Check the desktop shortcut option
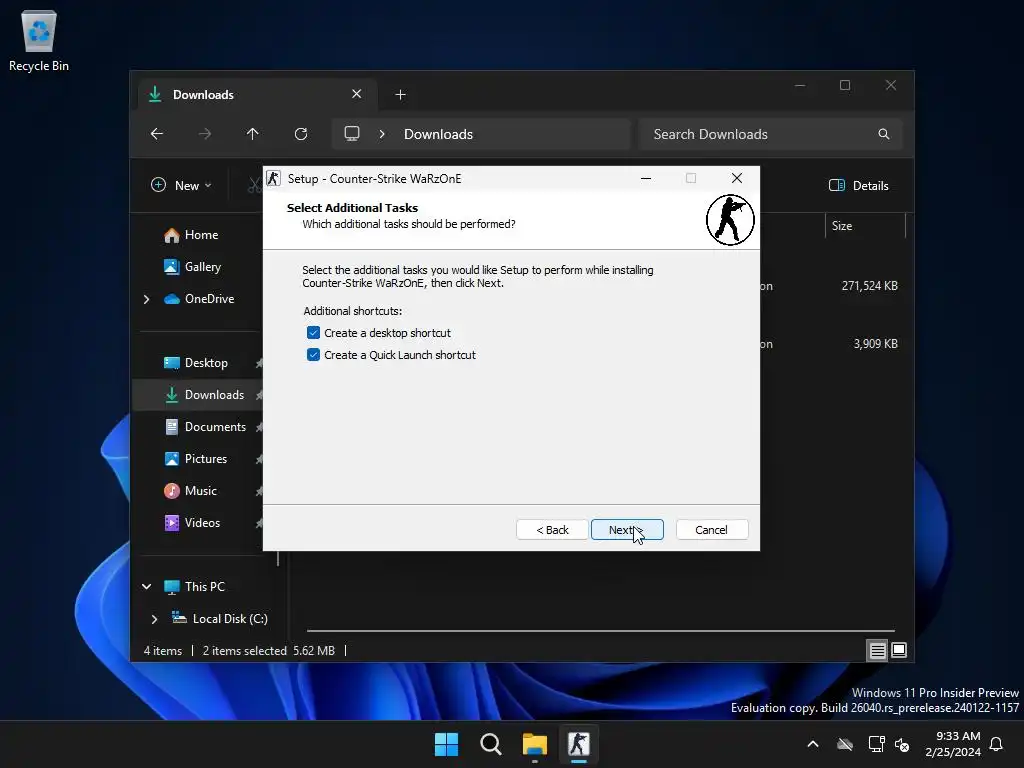Screen dimensions: 1024x768 [313, 333]
